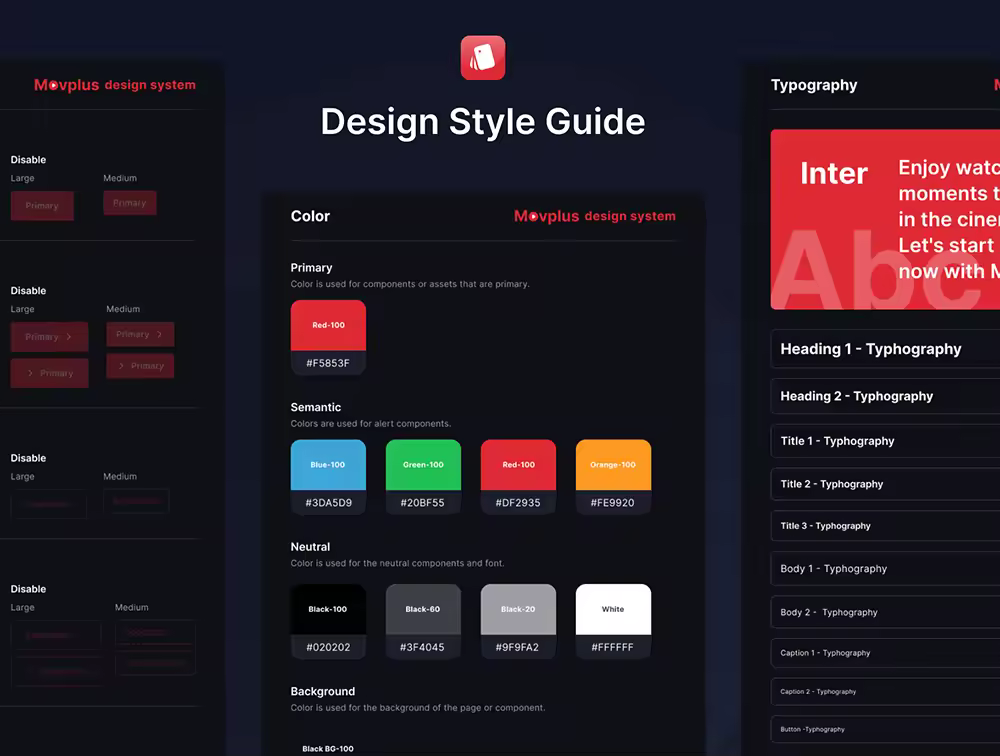Click the 'Color' panel heading

click(x=311, y=216)
